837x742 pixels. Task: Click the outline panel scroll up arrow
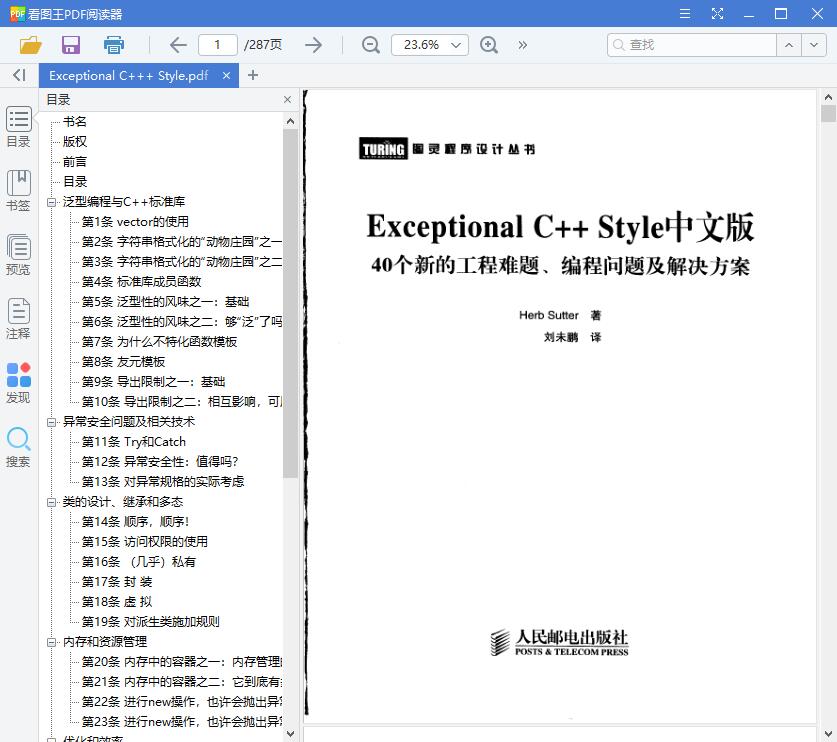pos(290,121)
